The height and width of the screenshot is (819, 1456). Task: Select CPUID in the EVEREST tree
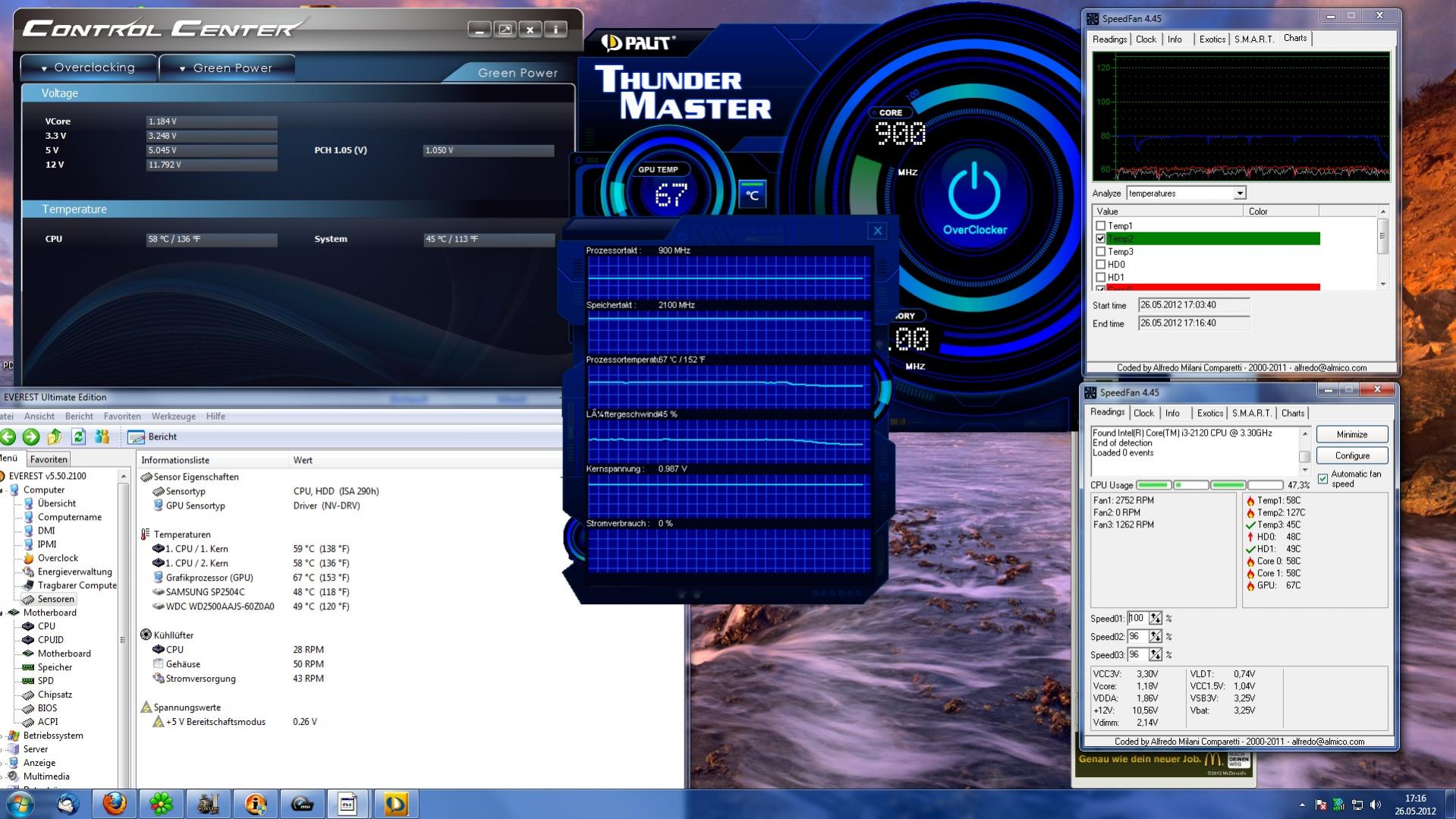[x=50, y=640]
